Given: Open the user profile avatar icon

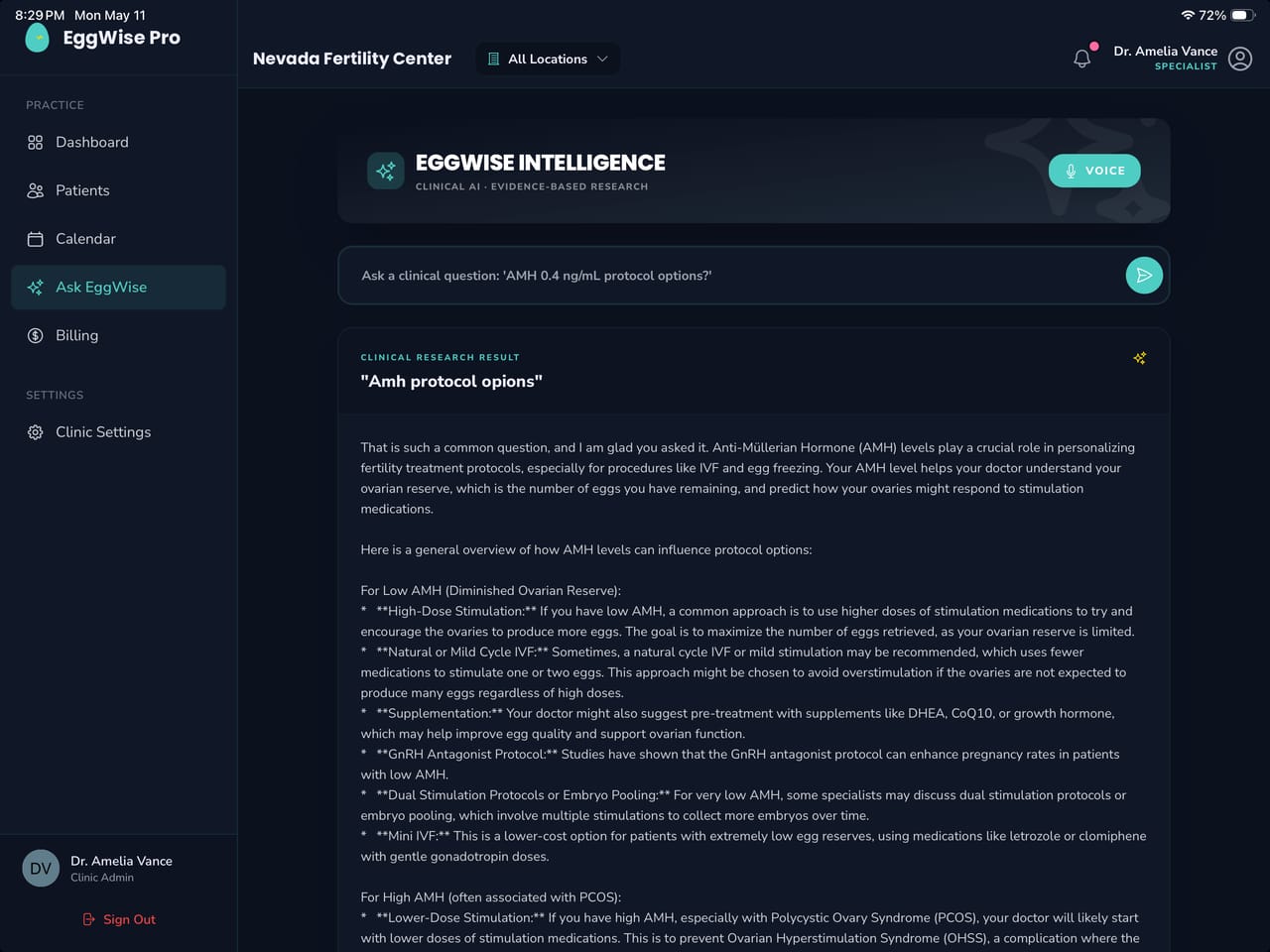Looking at the screenshot, I should click(x=1240, y=59).
